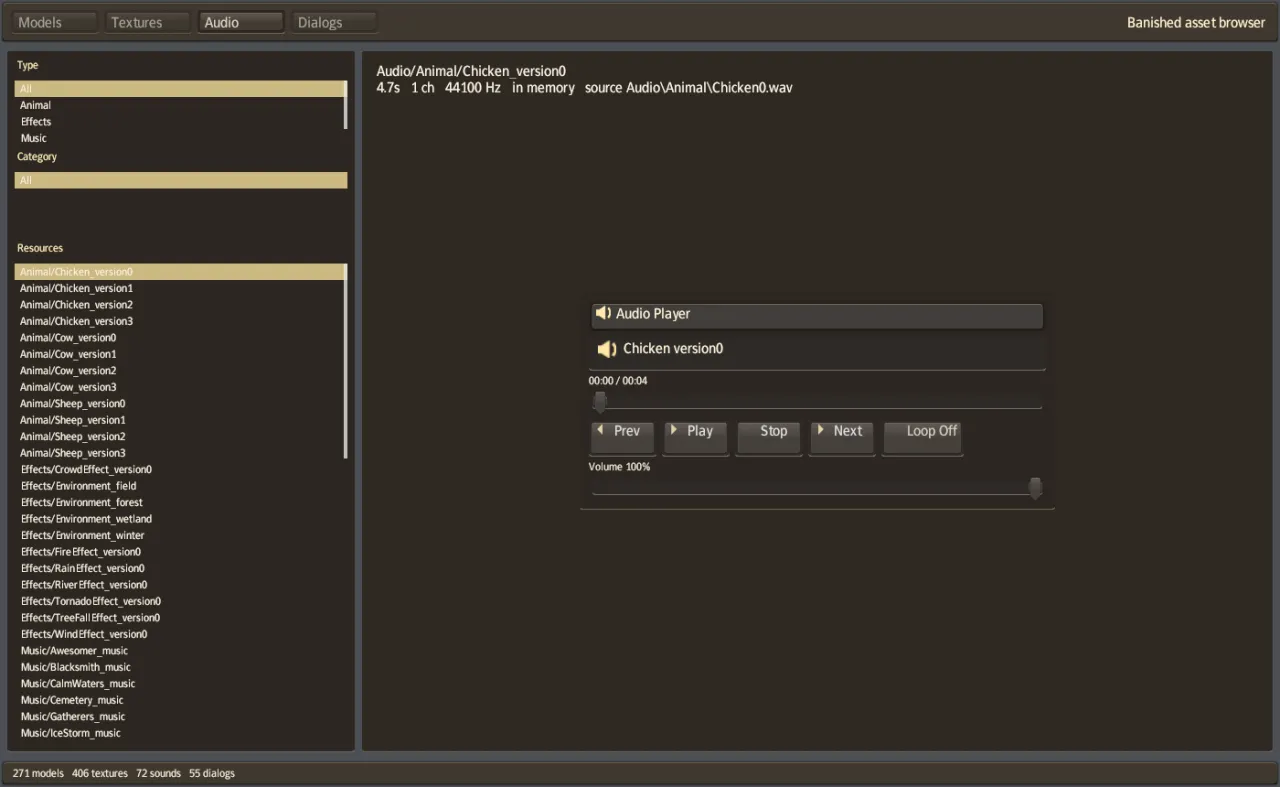
Task: Click the Audio/Animal/Chicken_version0 path header
Action: pos(471,71)
